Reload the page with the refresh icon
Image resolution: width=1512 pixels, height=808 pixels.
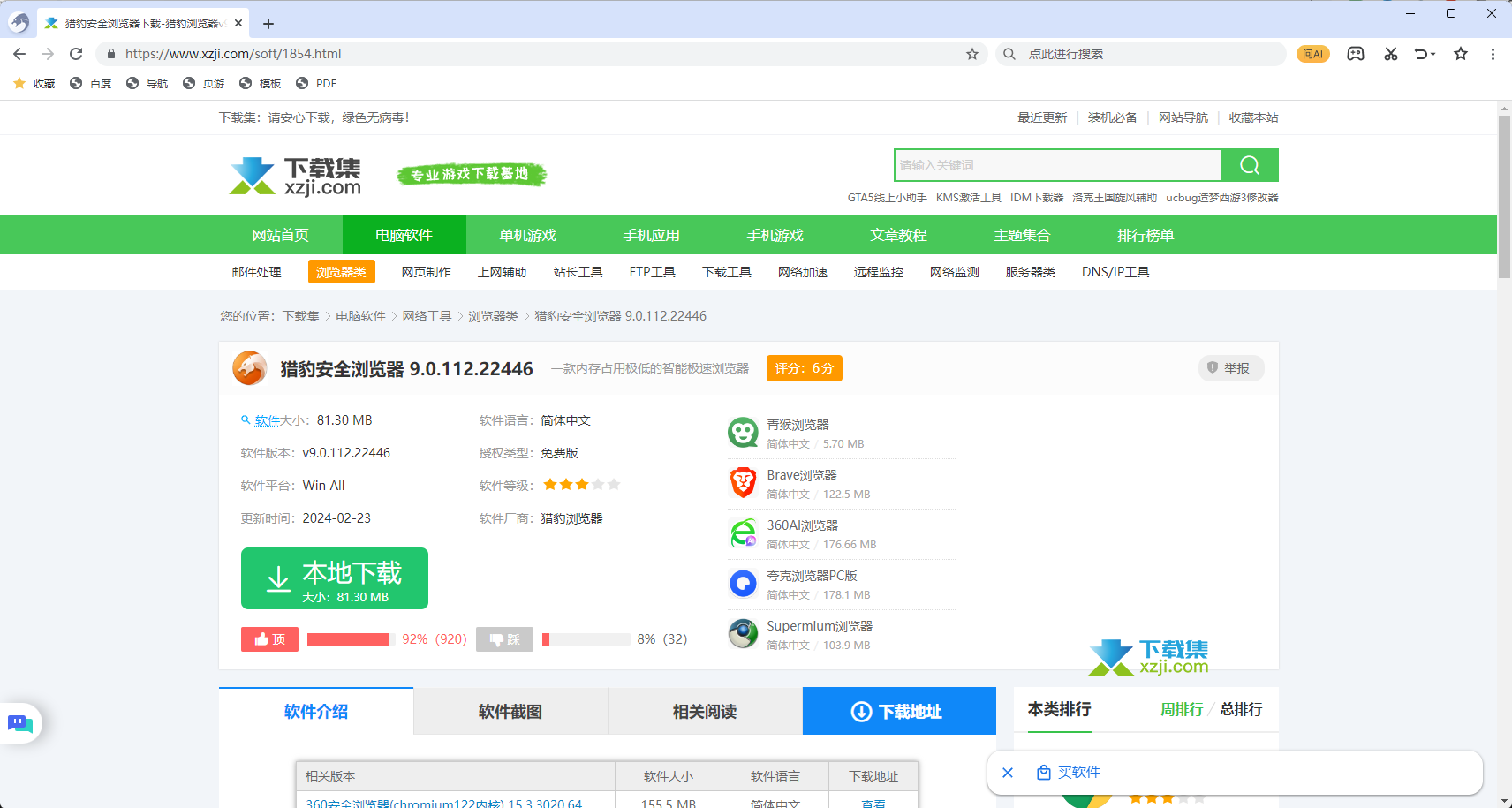click(76, 54)
